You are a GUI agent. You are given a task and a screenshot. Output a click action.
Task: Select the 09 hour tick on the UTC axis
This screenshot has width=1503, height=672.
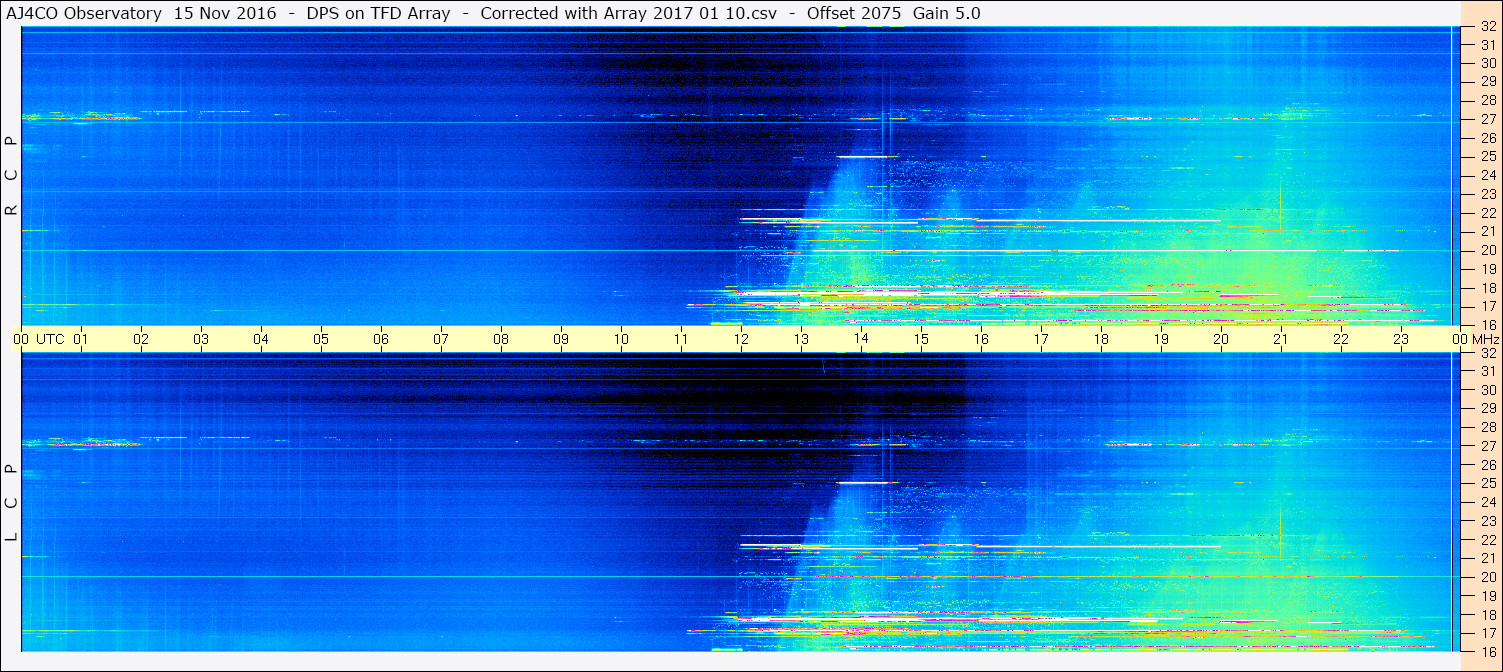561,339
